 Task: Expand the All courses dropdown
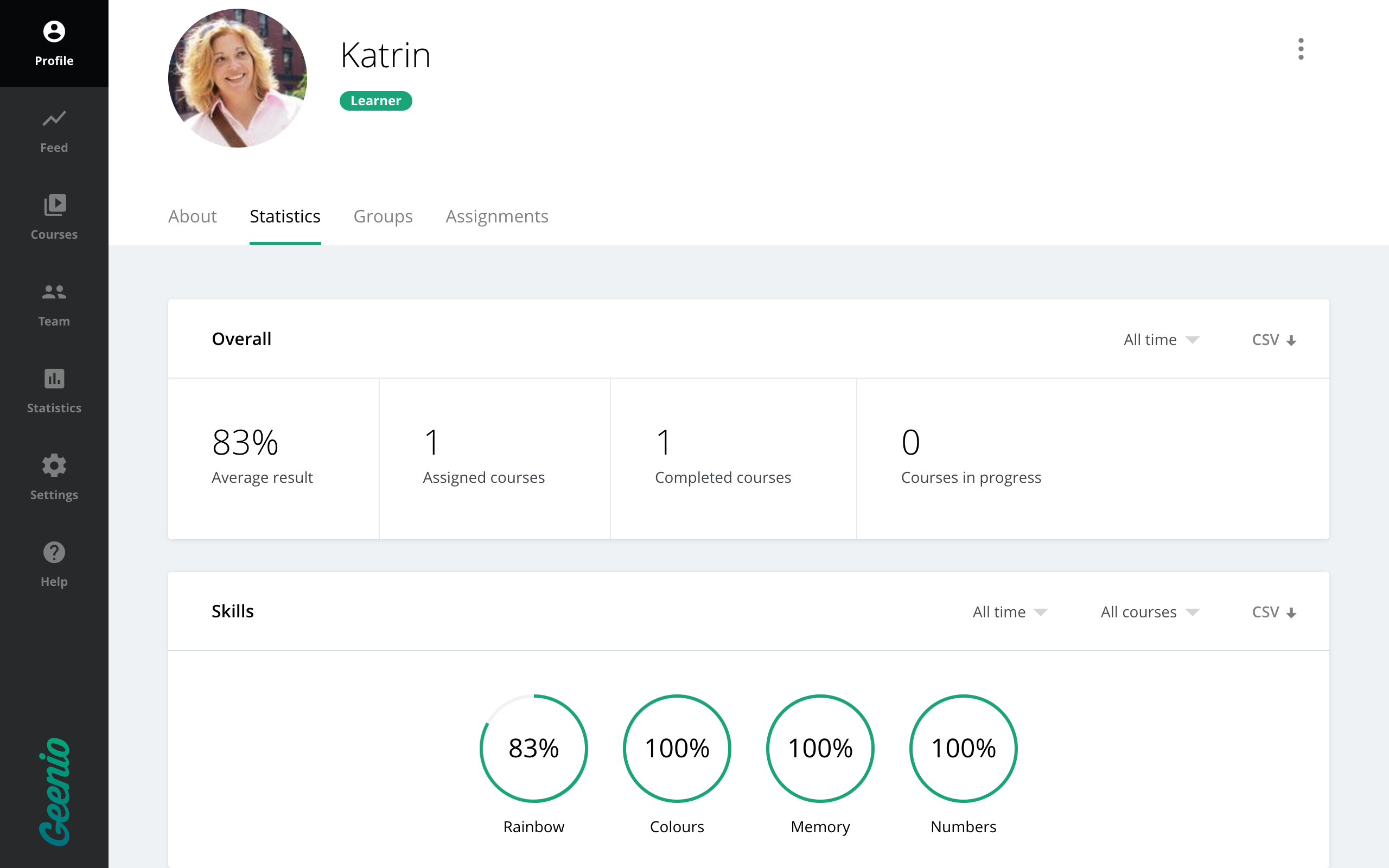[1149, 612]
